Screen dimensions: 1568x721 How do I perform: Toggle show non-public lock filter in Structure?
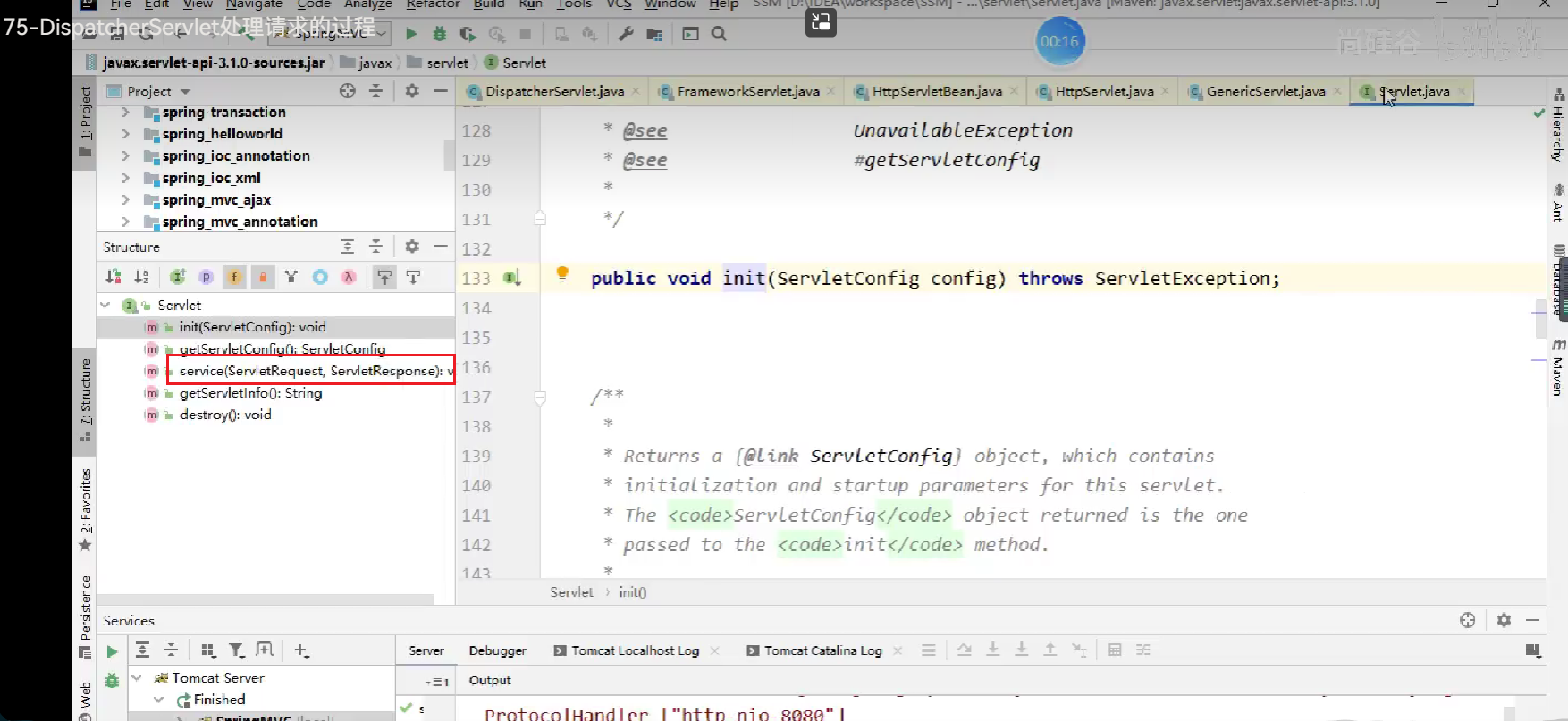click(x=263, y=277)
